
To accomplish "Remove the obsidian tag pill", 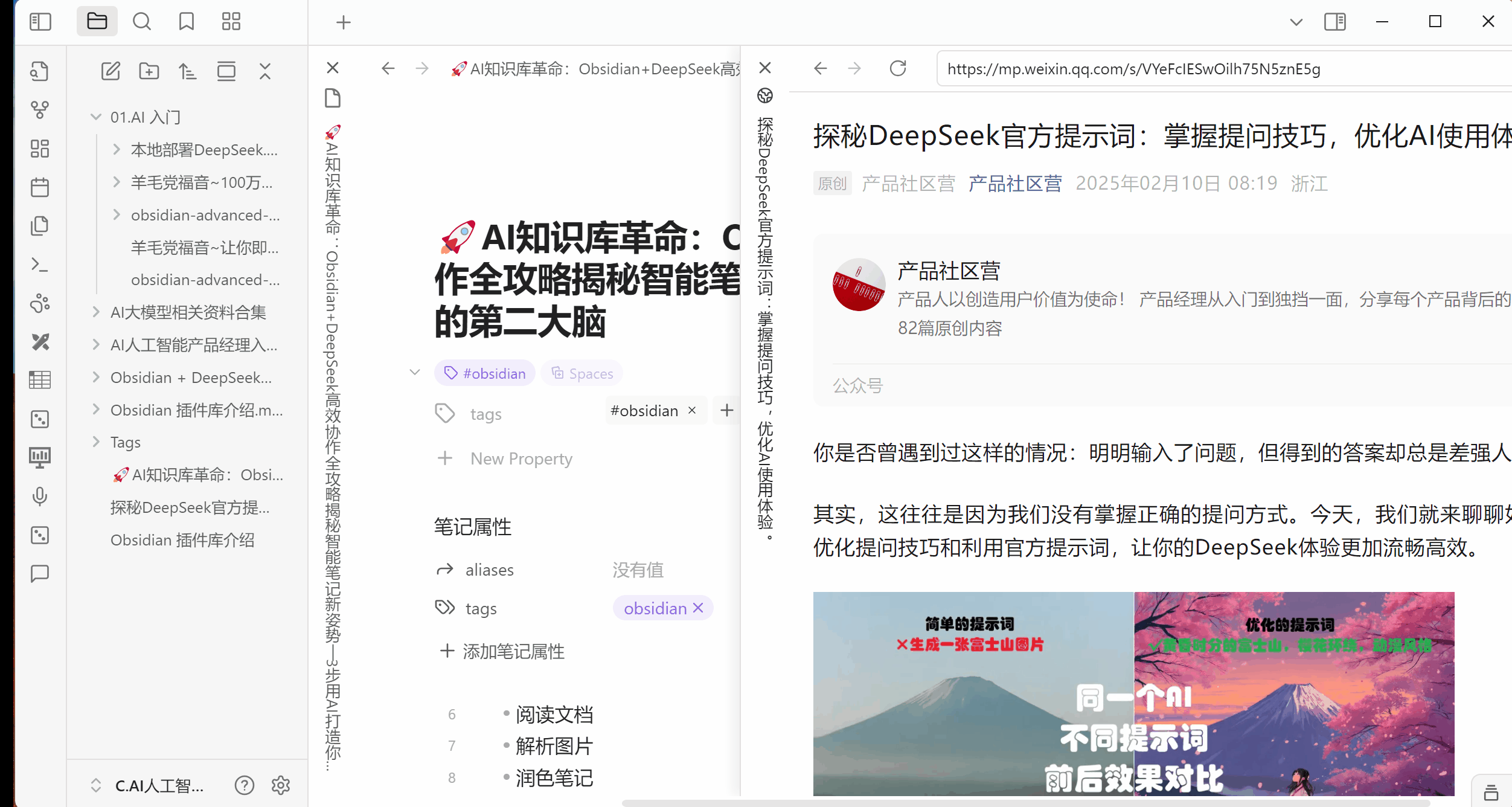I will click(698, 608).
